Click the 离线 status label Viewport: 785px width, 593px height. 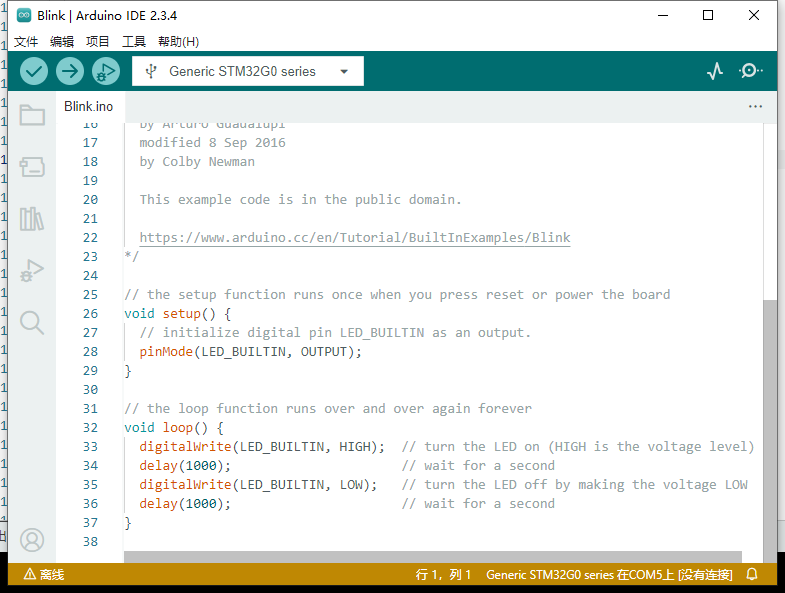52,574
